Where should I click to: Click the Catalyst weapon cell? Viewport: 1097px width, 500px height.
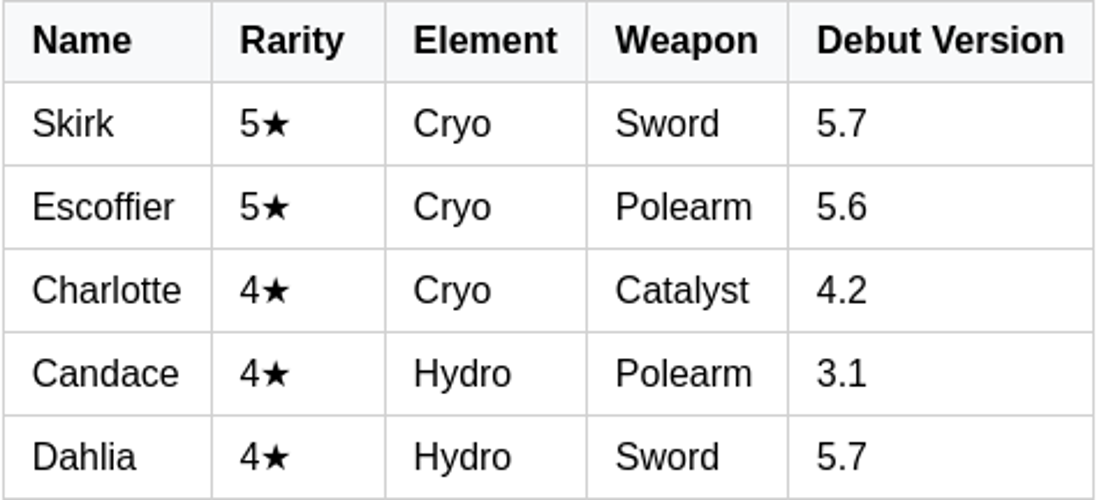[681, 290]
